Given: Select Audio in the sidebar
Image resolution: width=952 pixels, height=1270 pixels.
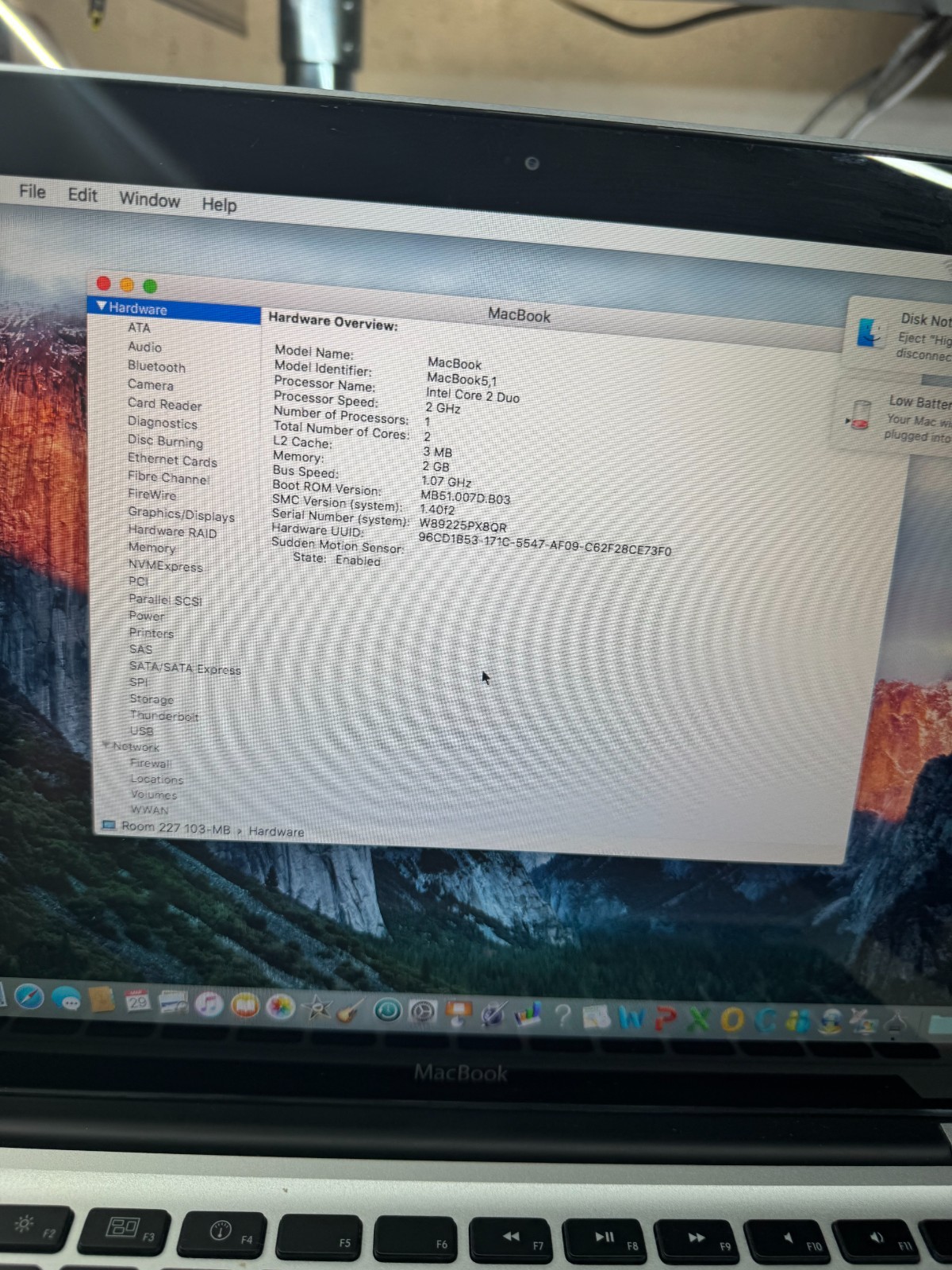Looking at the screenshot, I should [144, 347].
